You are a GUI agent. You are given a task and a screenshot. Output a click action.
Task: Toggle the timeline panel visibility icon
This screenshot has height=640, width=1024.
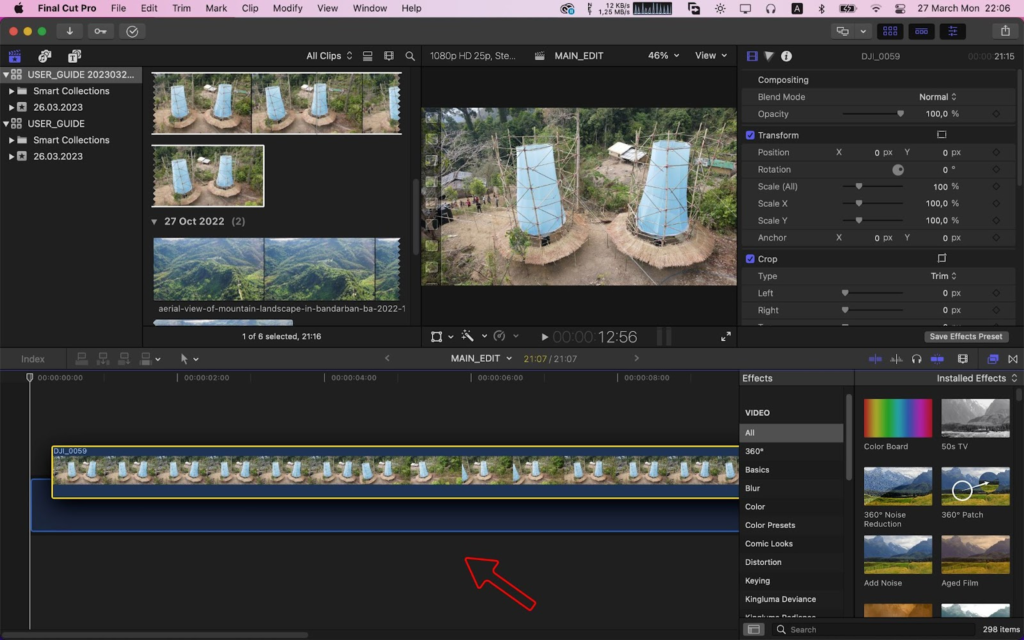pyautogui.click(x=921, y=31)
